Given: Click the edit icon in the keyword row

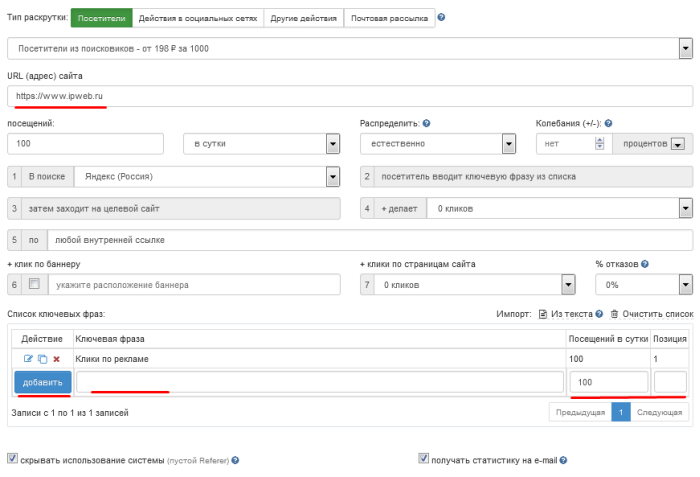Looking at the screenshot, I should [x=28, y=386].
